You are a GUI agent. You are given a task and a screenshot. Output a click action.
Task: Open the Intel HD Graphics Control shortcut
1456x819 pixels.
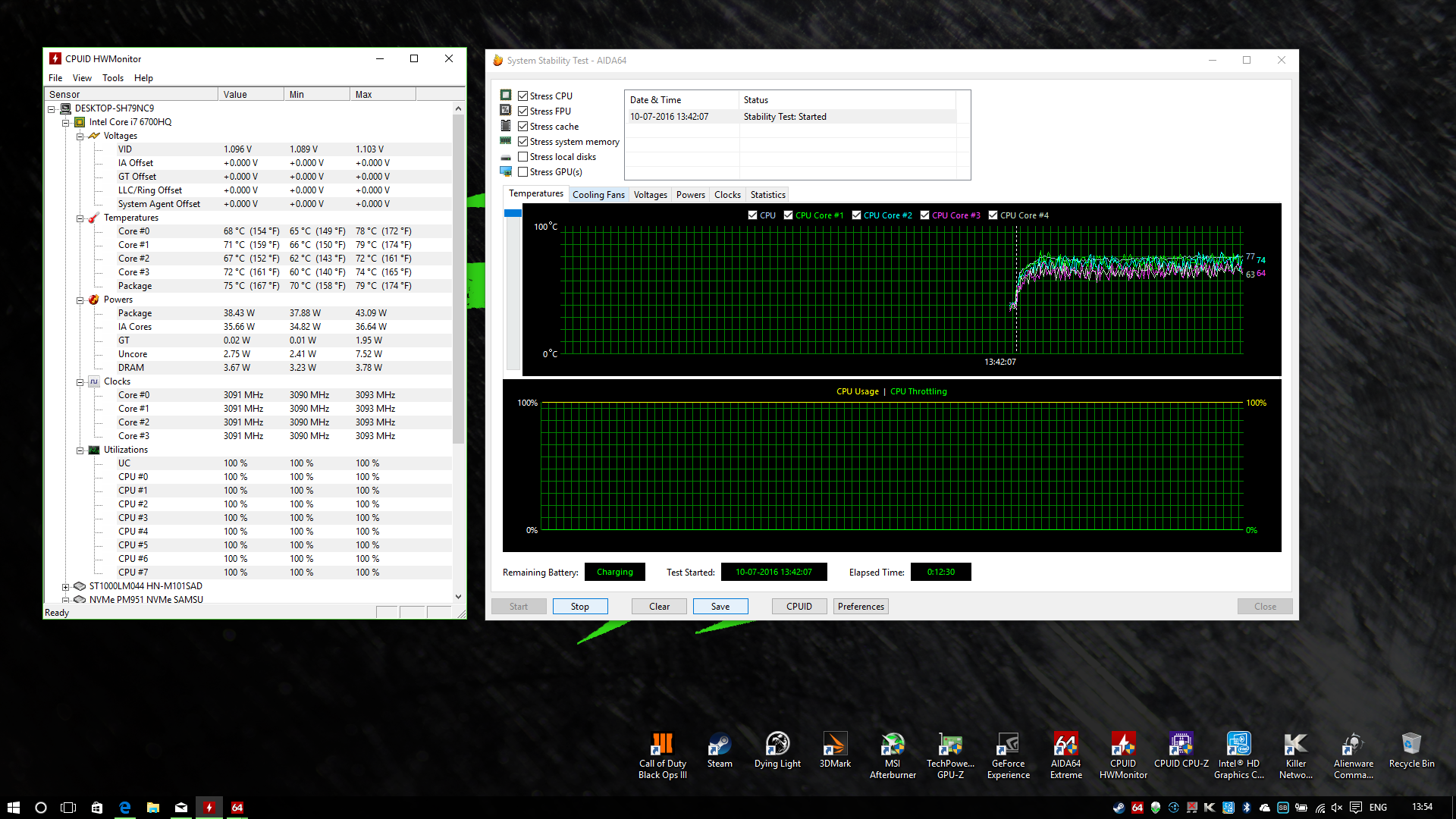pos(1238,755)
